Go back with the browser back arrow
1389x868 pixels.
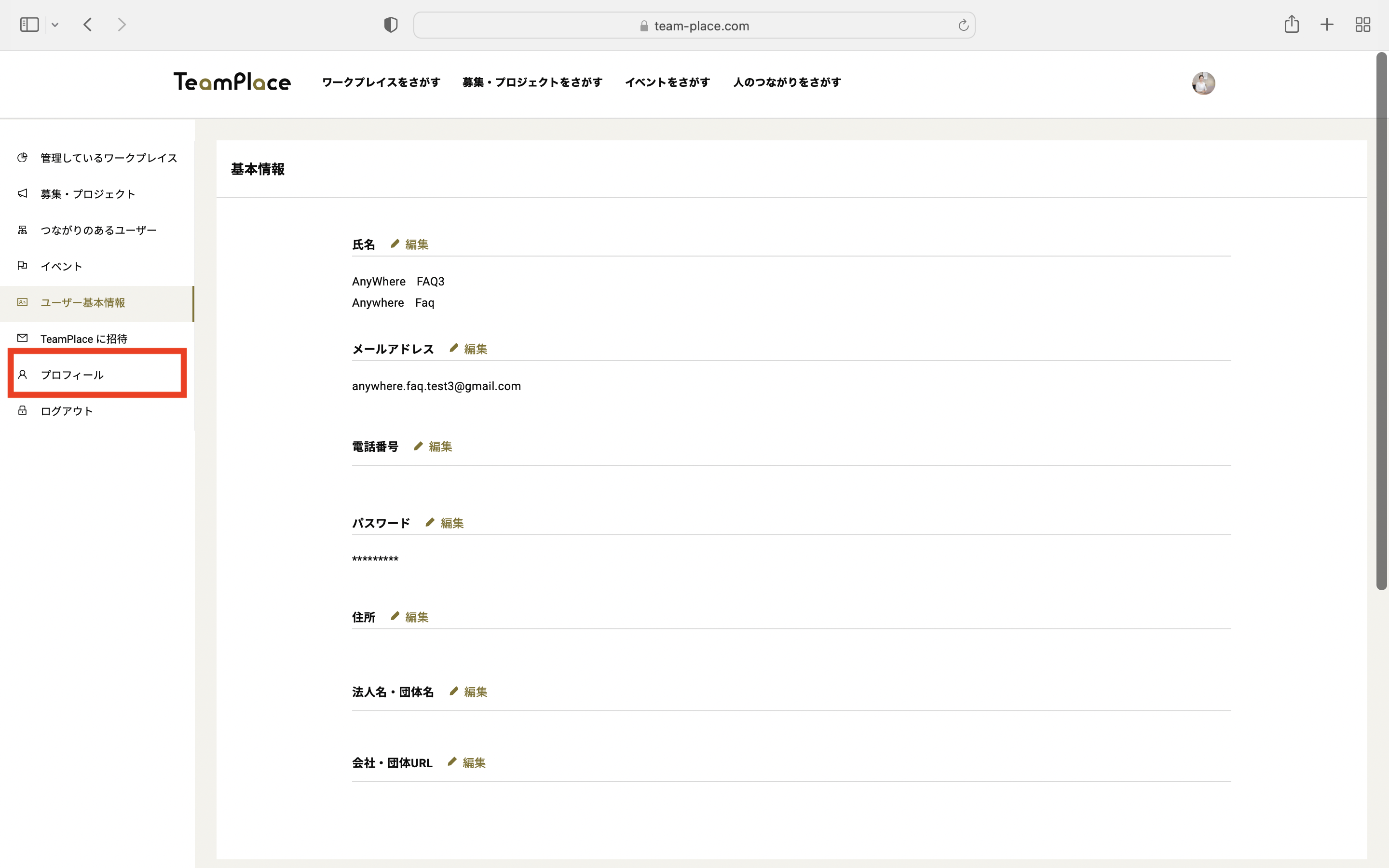pos(88,25)
